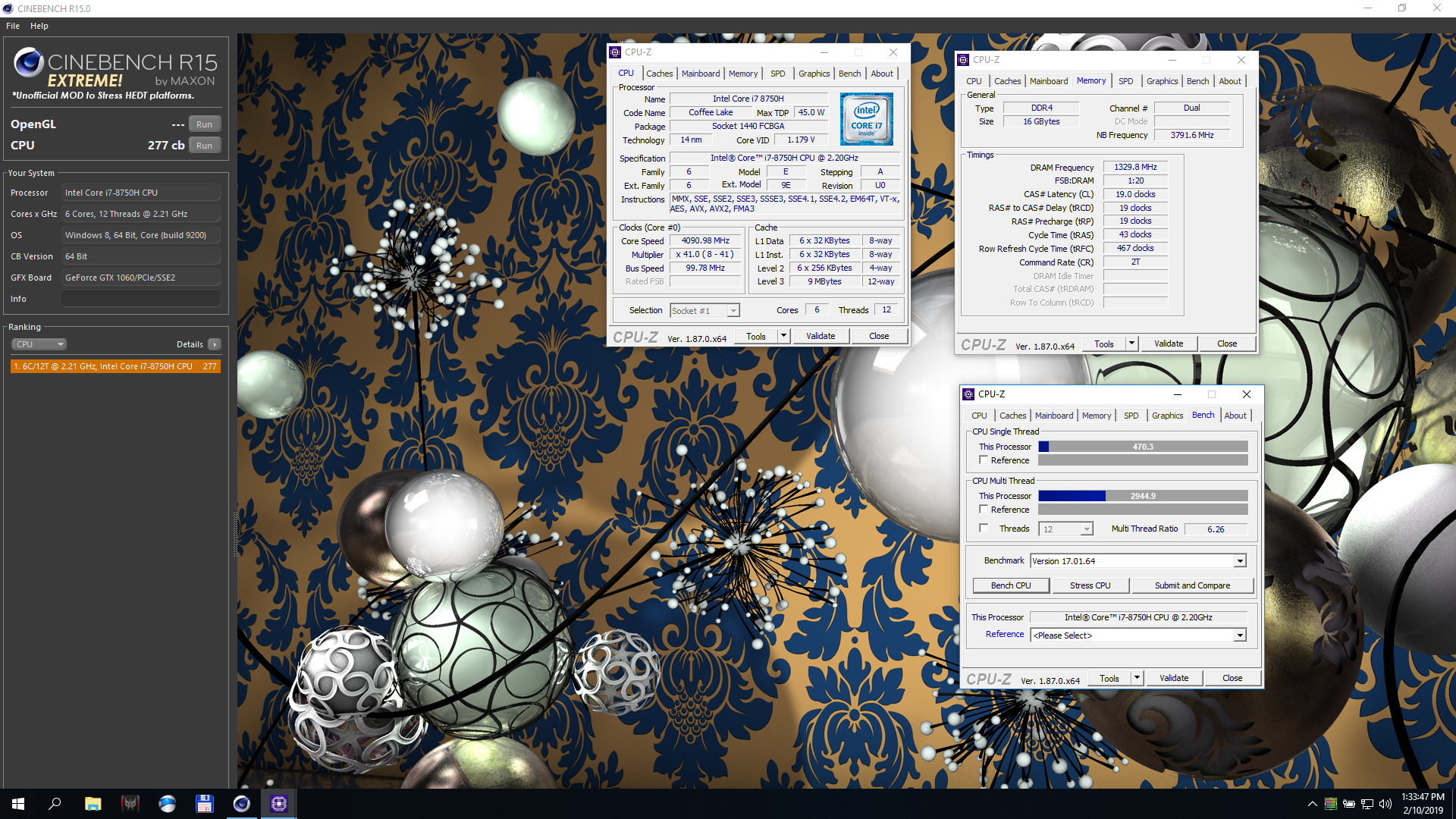
Task: Click the Tools button in the Bench window
Action: [1109, 678]
